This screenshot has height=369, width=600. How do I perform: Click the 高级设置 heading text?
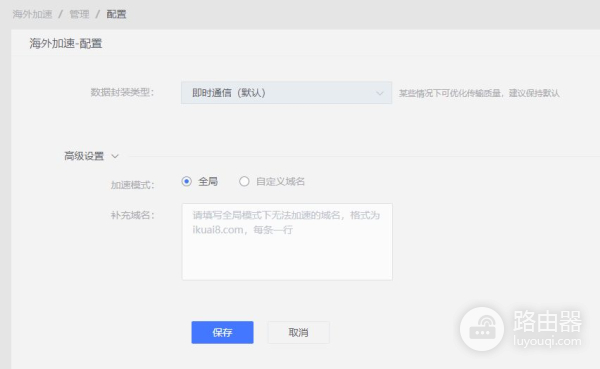point(84,156)
